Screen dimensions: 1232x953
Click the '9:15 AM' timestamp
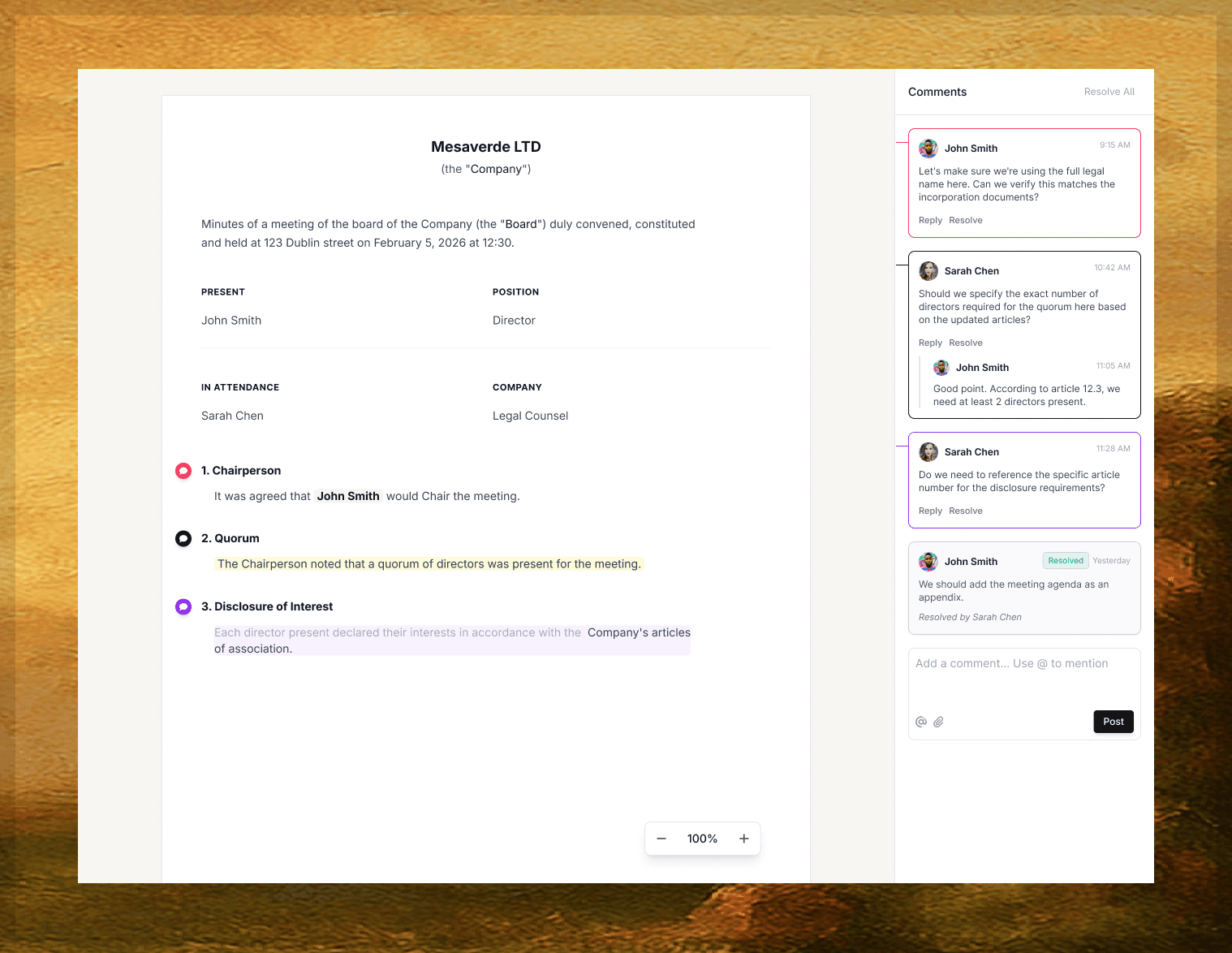[x=1114, y=145]
